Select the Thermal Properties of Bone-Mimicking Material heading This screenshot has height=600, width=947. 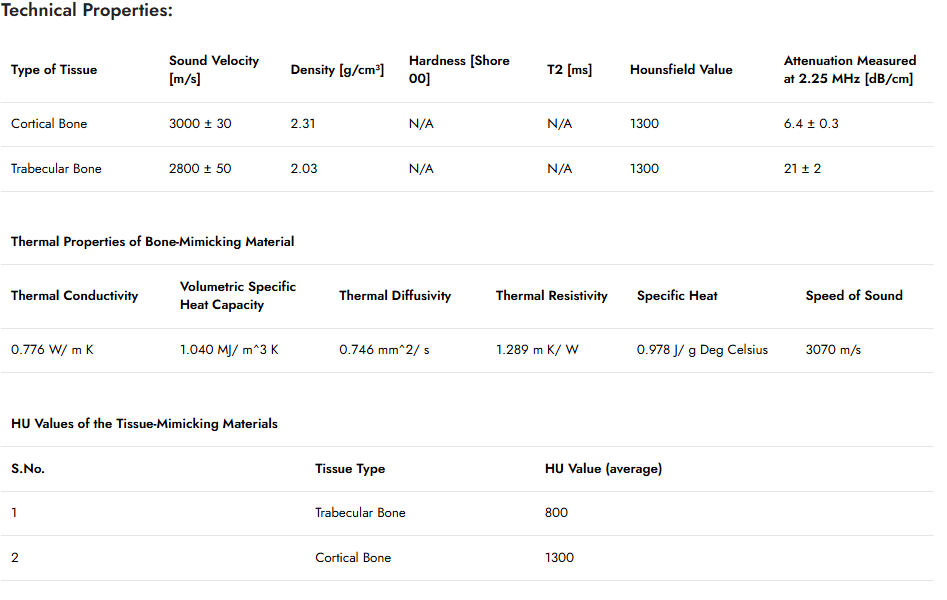[153, 242]
